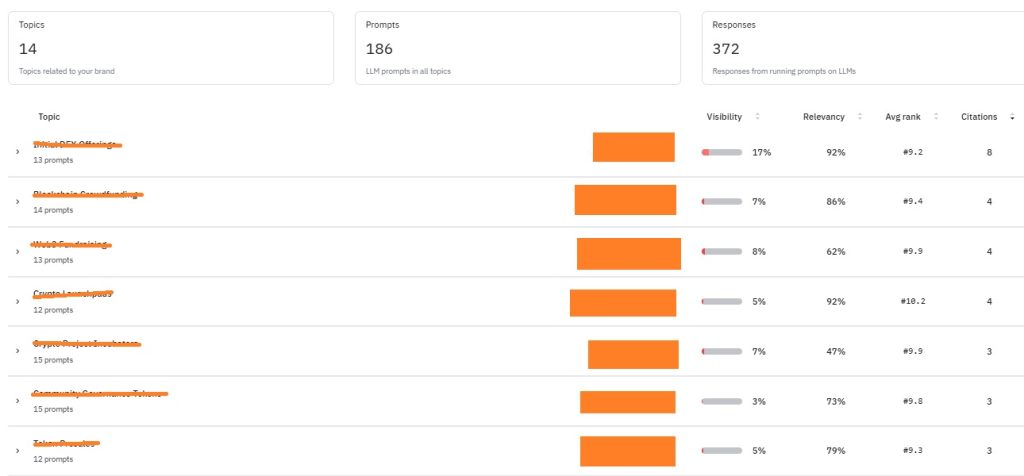Viewport: 1024px width, 476px height.
Task: Click sort arrows next to Visibility
Action: point(757,117)
